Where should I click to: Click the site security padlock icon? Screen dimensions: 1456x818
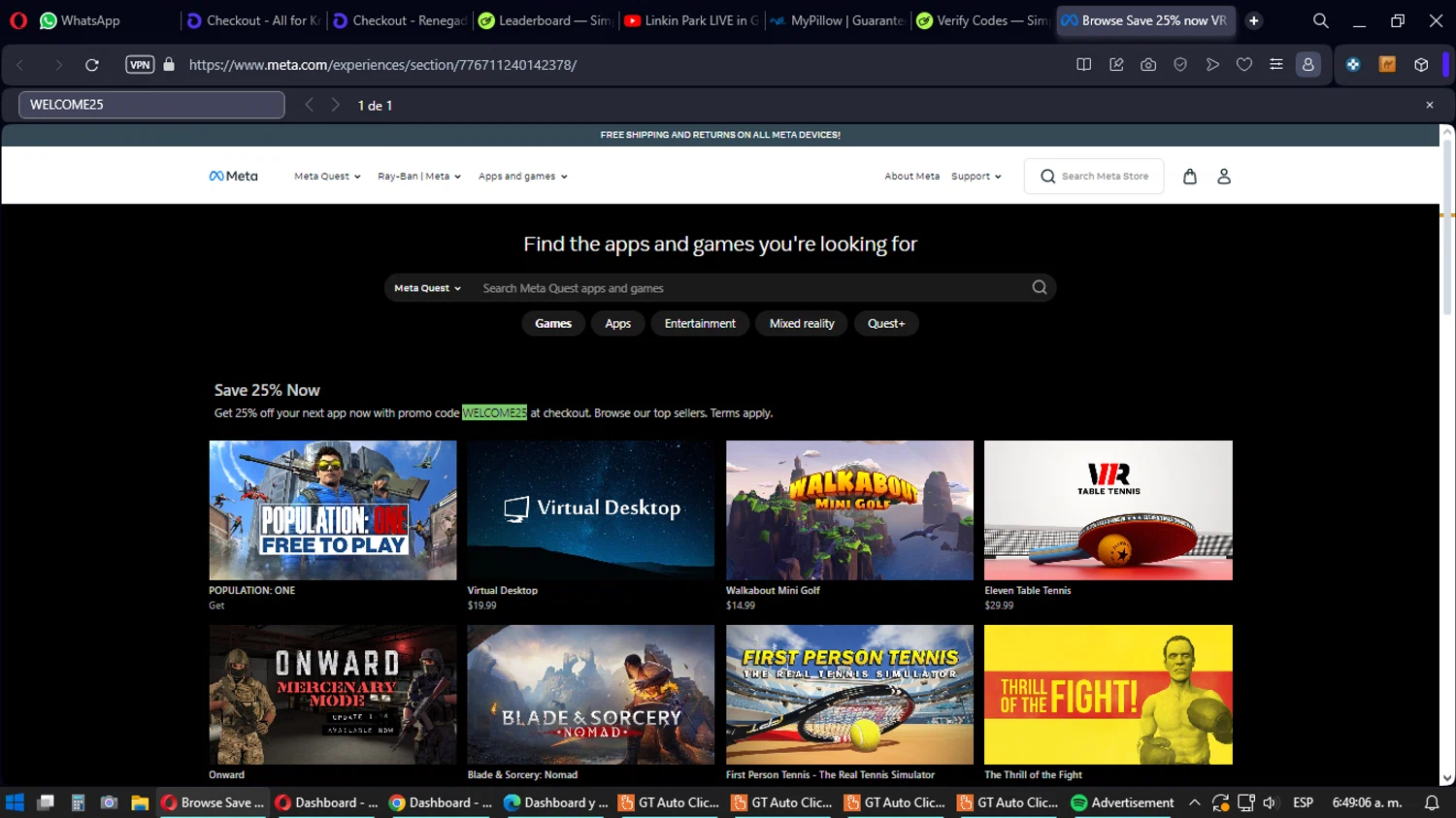pos(169,65)
